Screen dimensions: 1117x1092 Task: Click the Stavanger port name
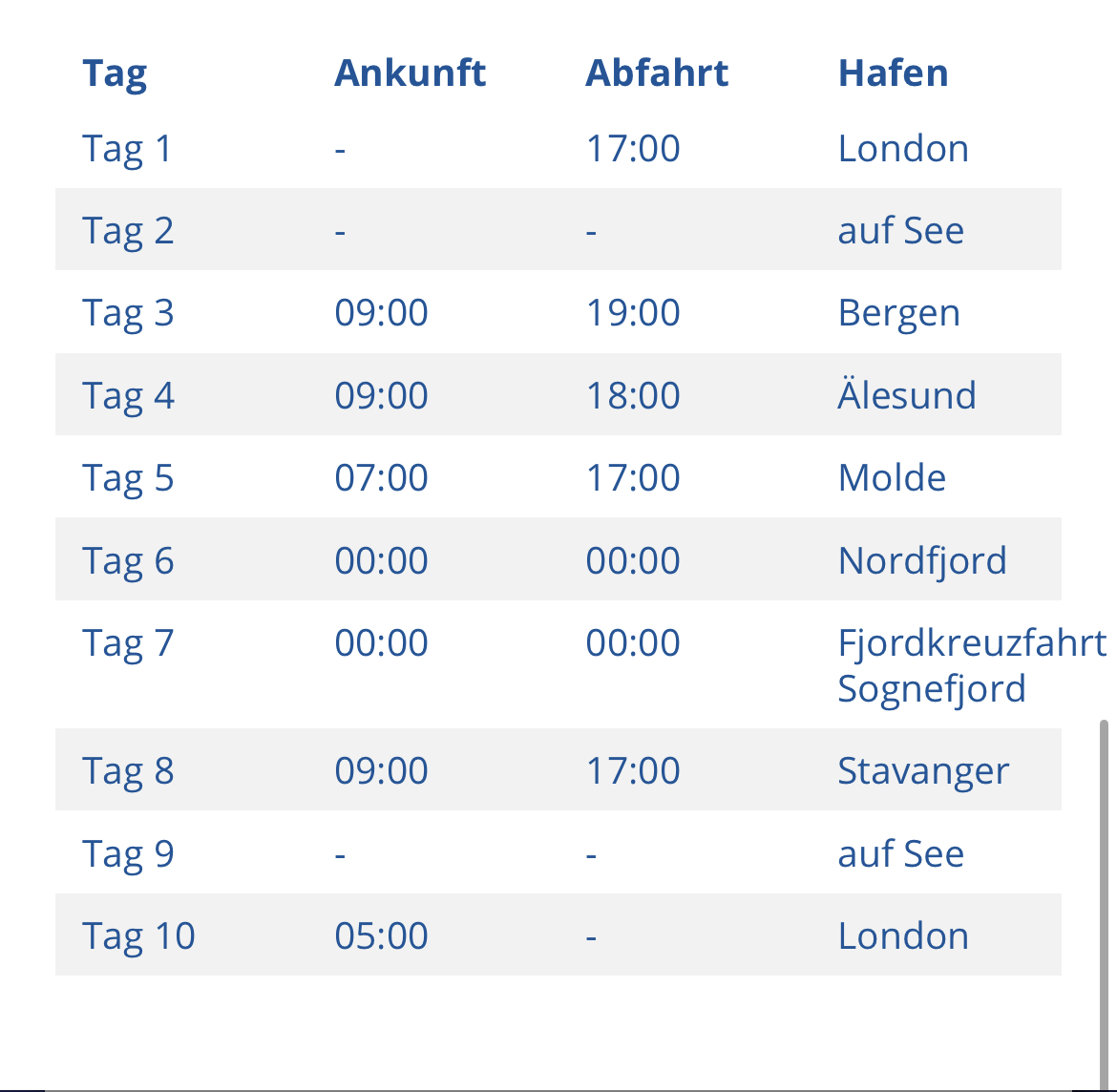pyautogui.click(x=922, y=770)
